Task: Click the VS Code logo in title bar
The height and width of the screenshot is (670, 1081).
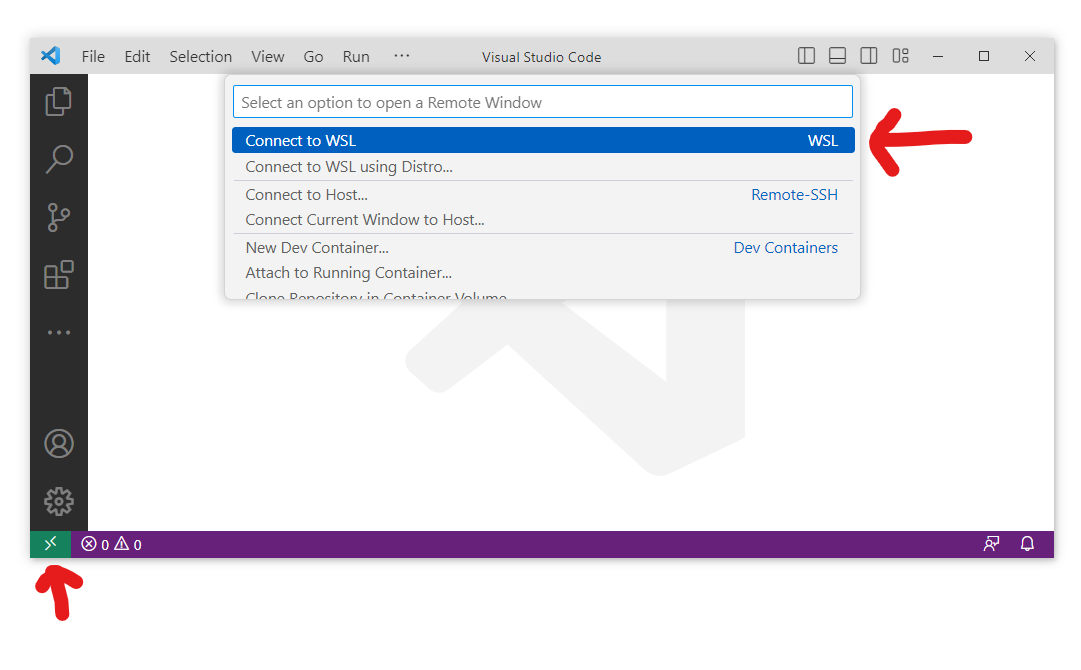Action: tap(50, 56)
